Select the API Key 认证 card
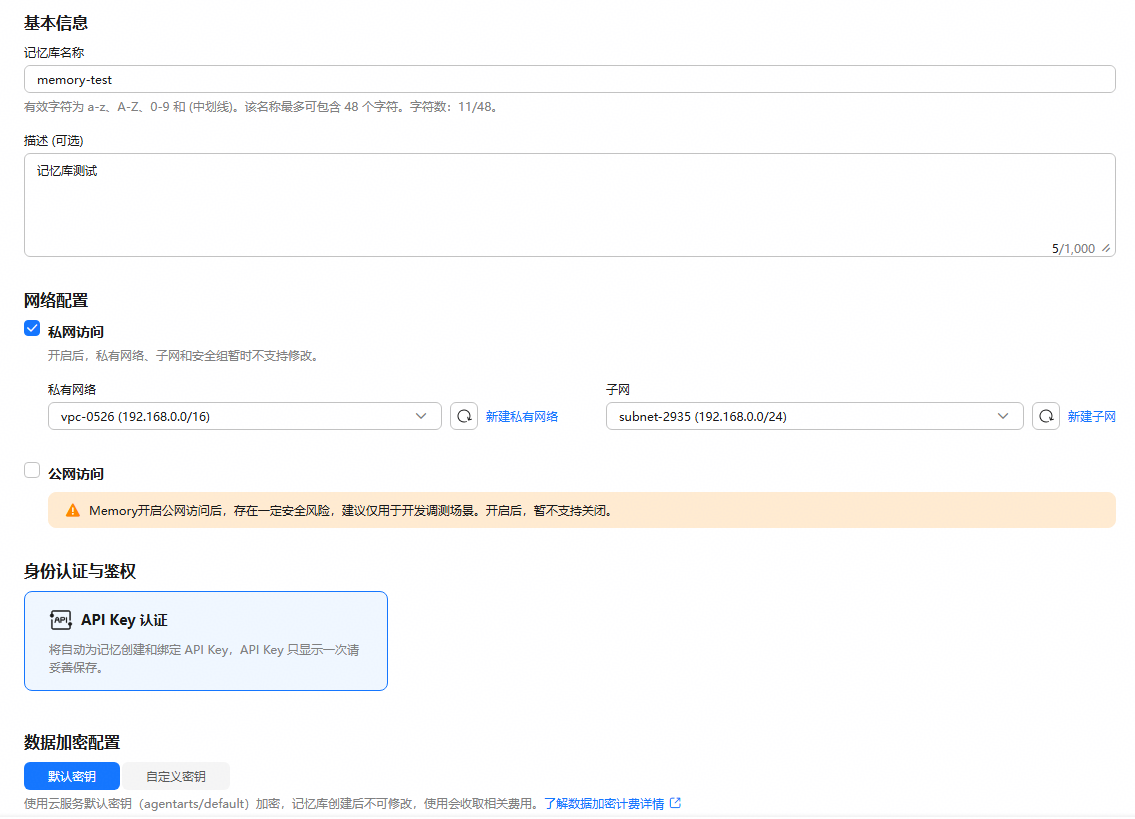Image resolution: width=1135 pixels, height=819 pixels. click(206, 641)
